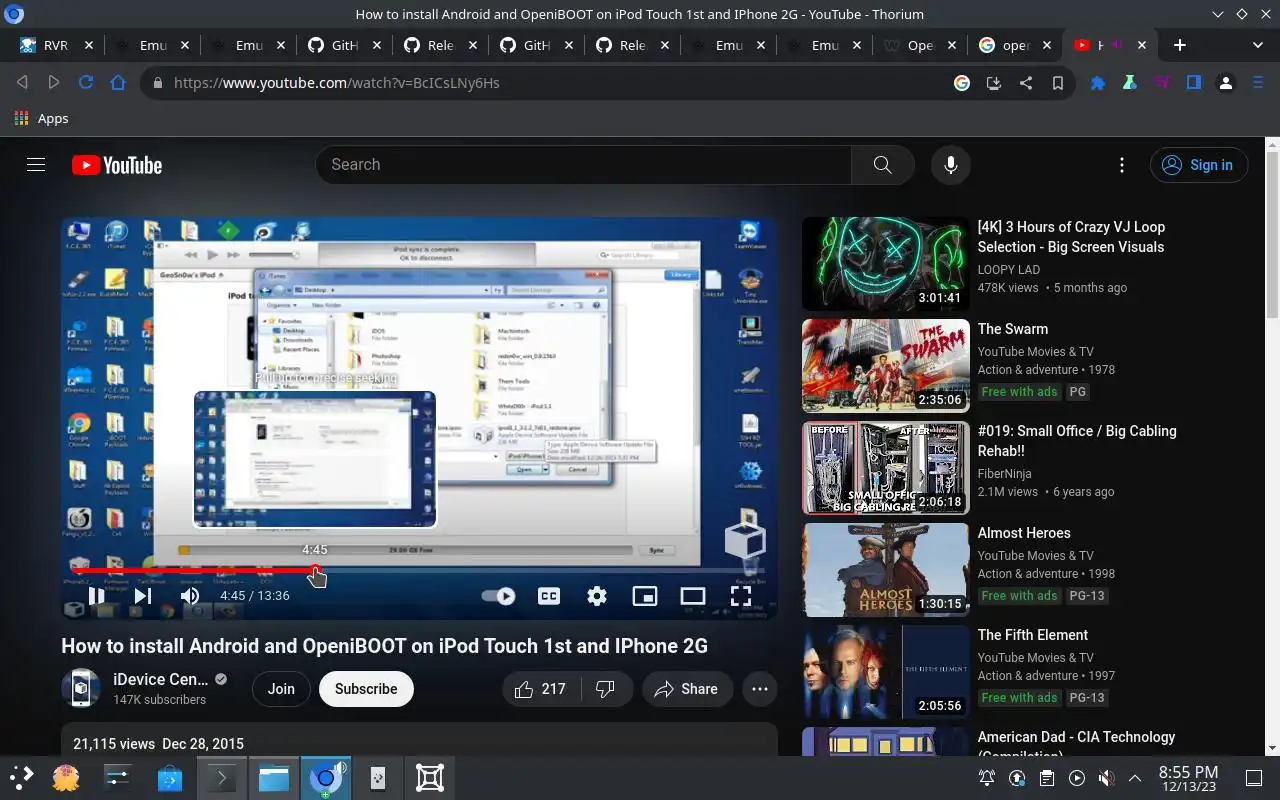1280x800 pixels.
Task: Open more actions menu below the video
Action: 760,689
